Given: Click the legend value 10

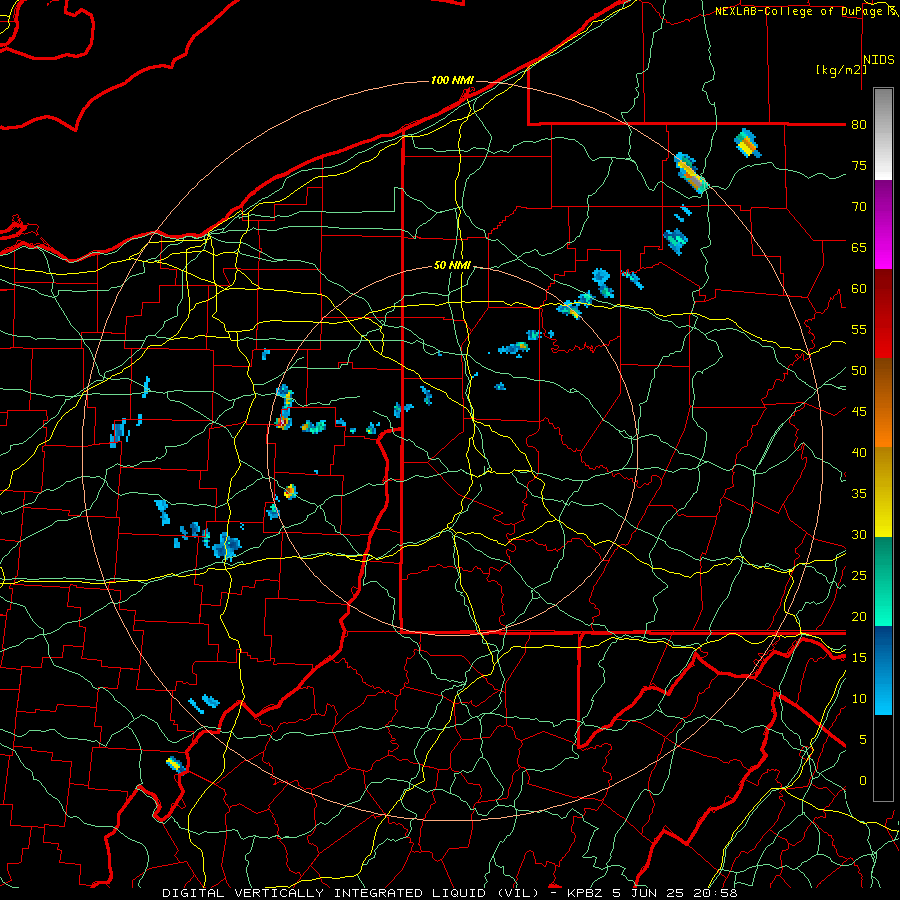Looking at the screenshot, I should click(859, 699).
